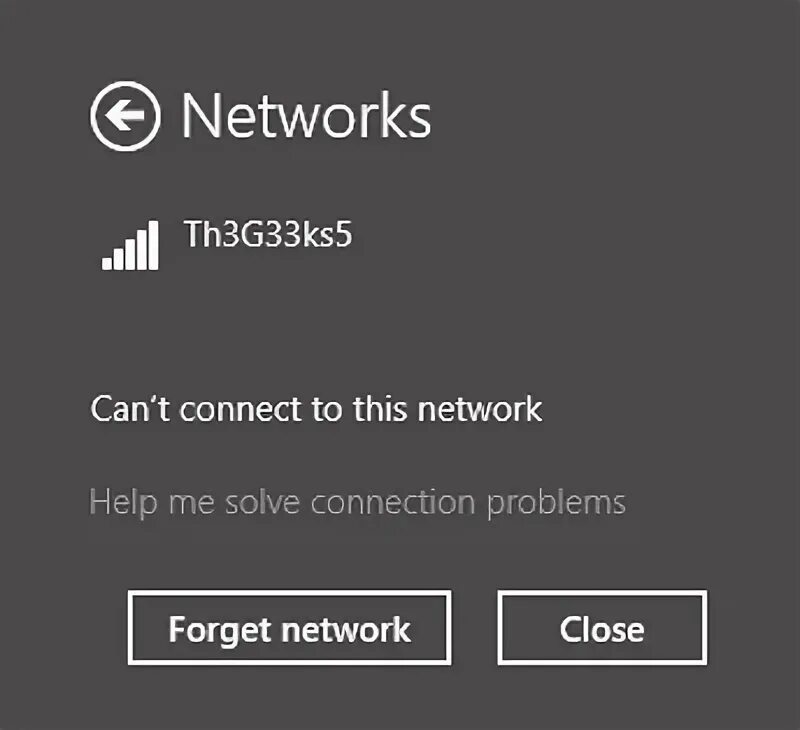This screenshot has width=800, height=730.
Task: Click the Networks panel heading
Action: pyautogui.click(x=306, y=116)
